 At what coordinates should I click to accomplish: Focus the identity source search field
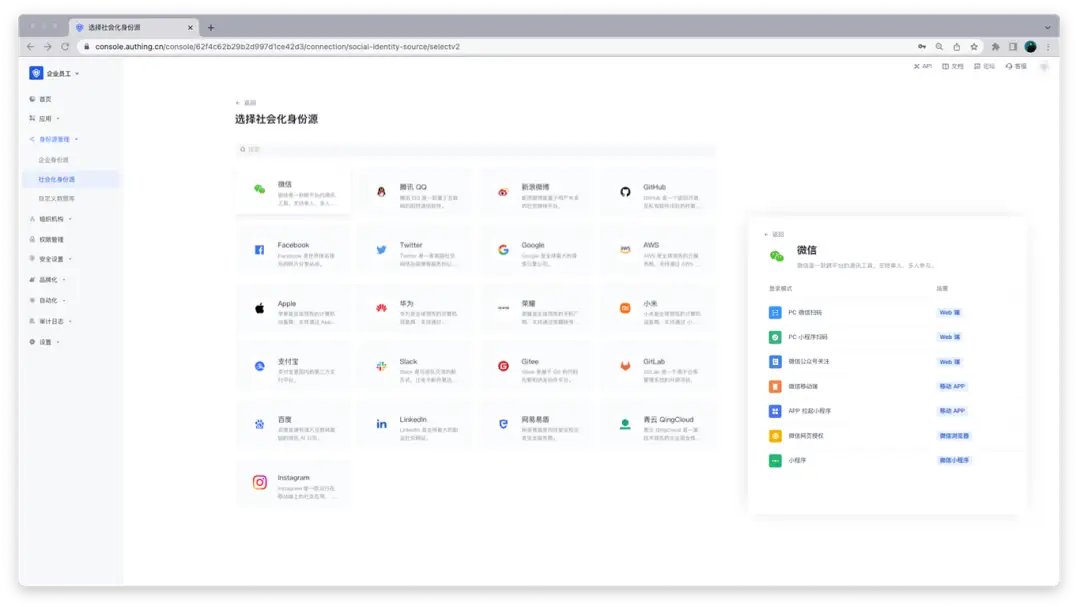(475, 150)
